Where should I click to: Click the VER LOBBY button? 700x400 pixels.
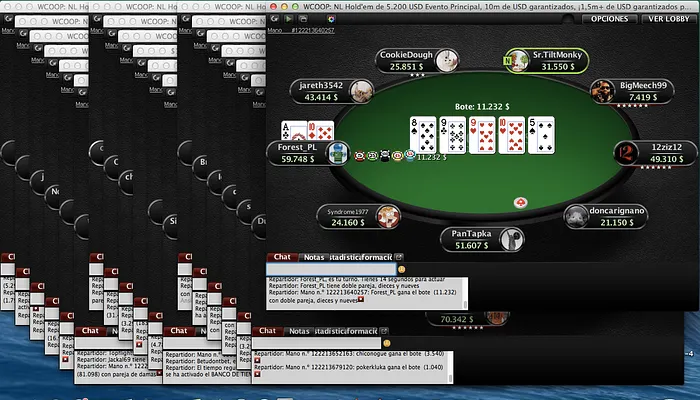point(669,19)
